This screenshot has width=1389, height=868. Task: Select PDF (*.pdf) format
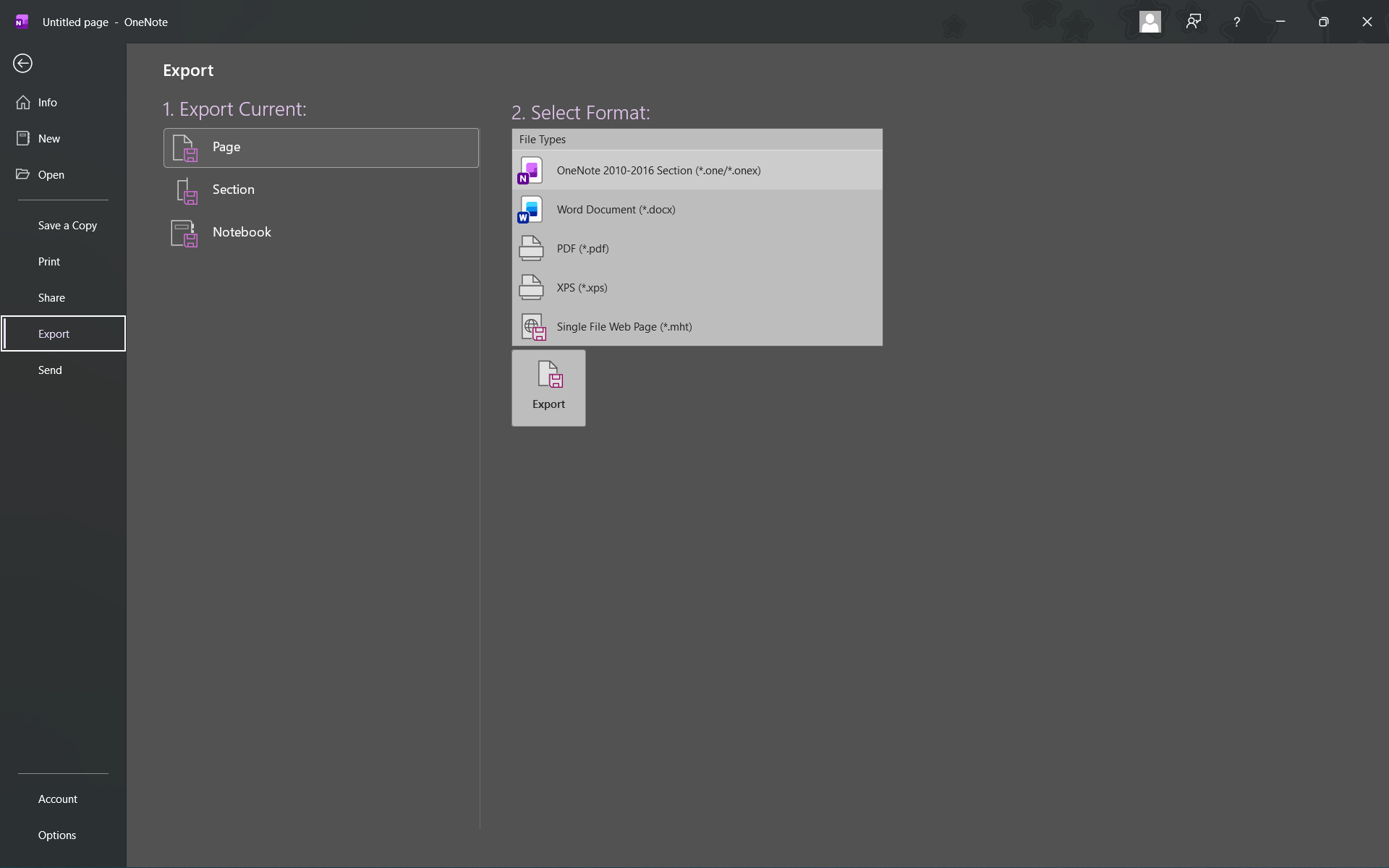point(697,249)
